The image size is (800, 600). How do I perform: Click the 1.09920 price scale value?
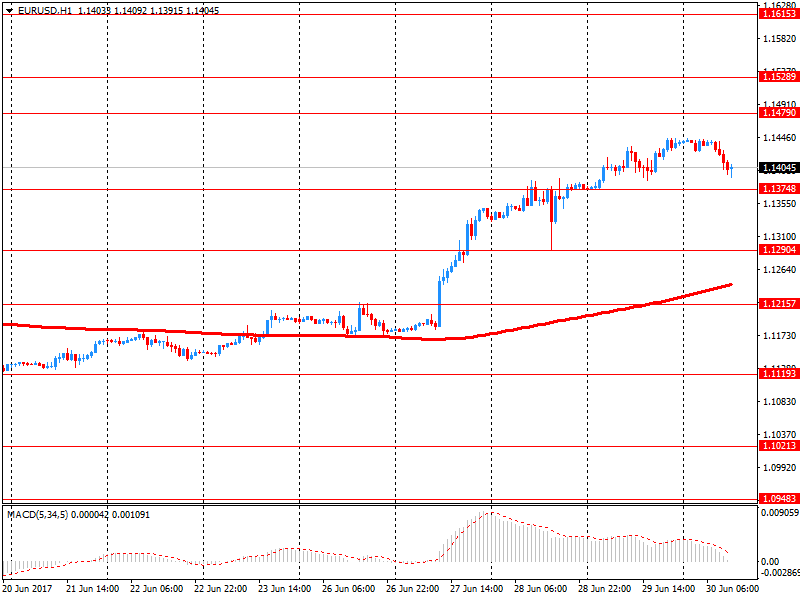[x=779, y=468]
